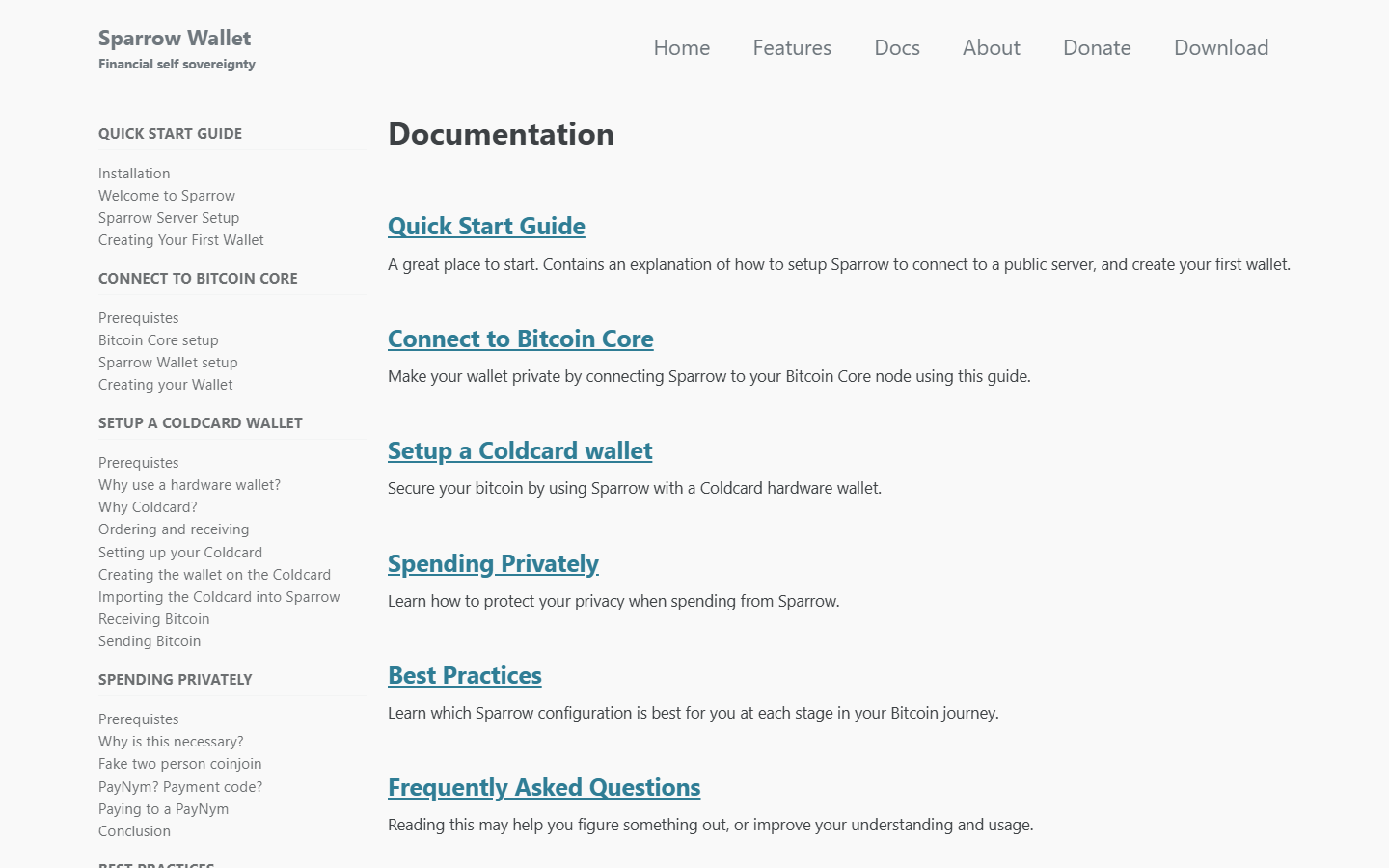Screen dimensions: 1389x868
Task: Open the Setup a Coldcard wallet heading link
Action: click(520, 450)
